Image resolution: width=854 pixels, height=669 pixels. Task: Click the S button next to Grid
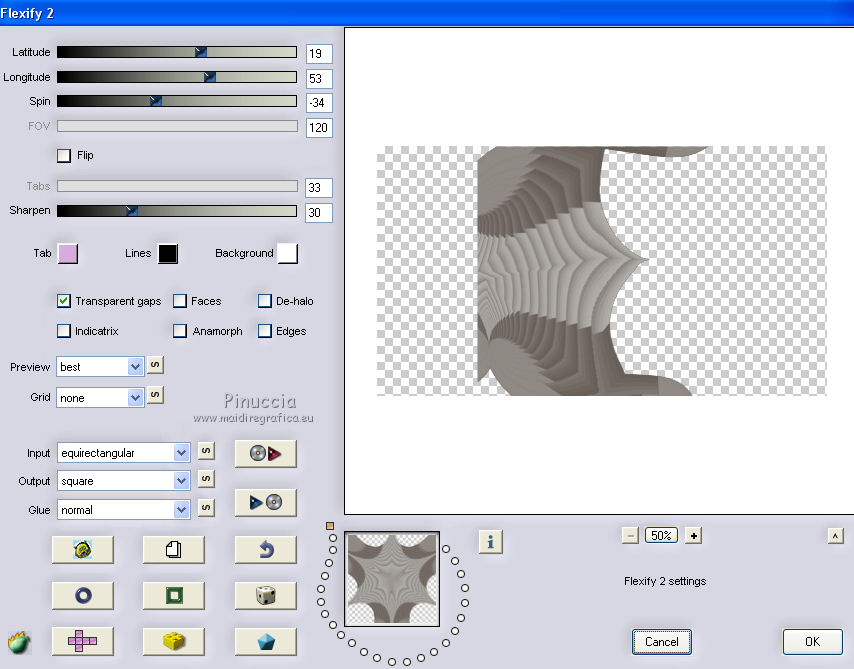pos(155,395)
